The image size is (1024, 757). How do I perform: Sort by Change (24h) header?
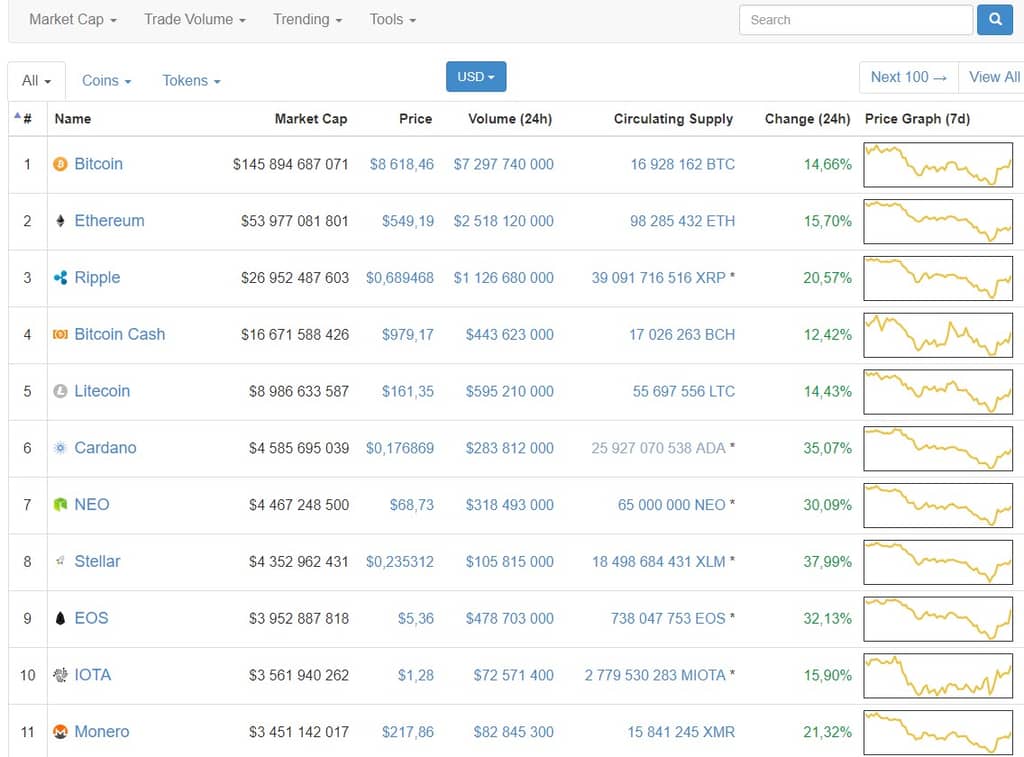pyautogui.click(x=807, y=119)
